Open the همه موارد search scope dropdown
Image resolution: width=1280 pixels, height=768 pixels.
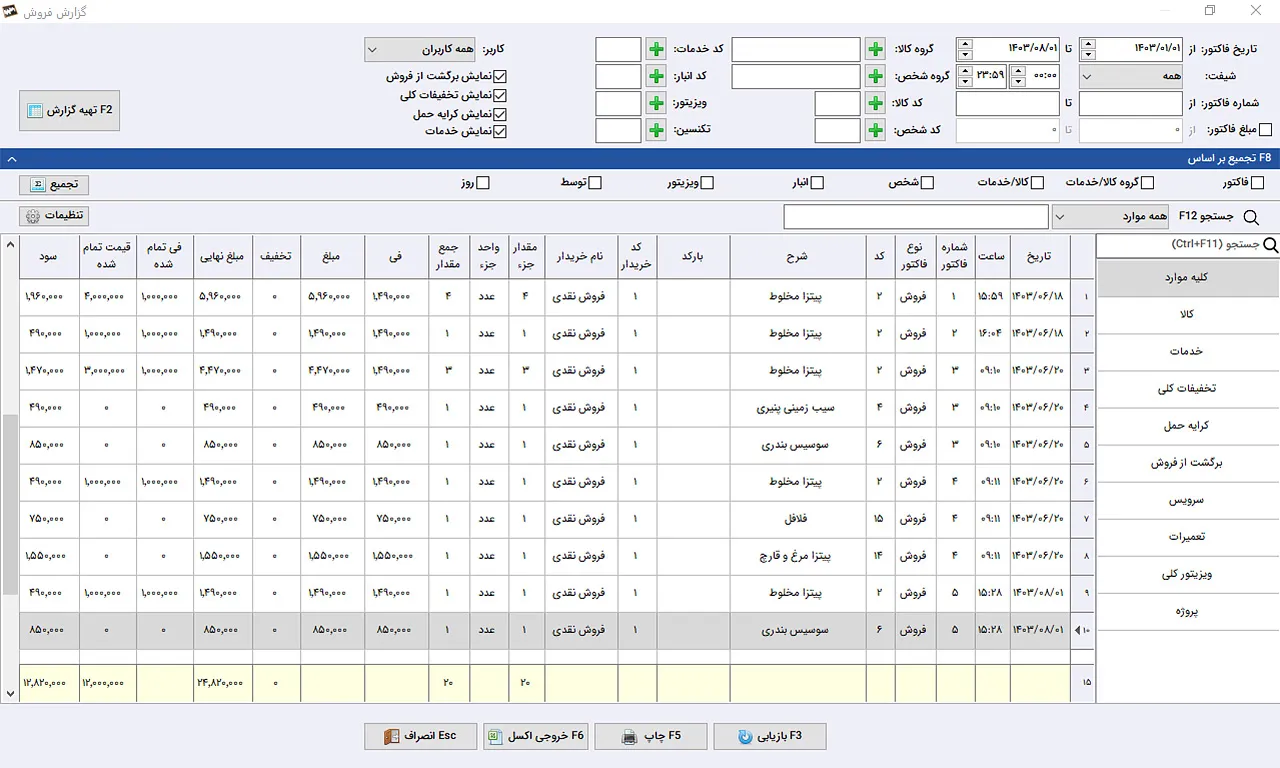(1110, 217)
